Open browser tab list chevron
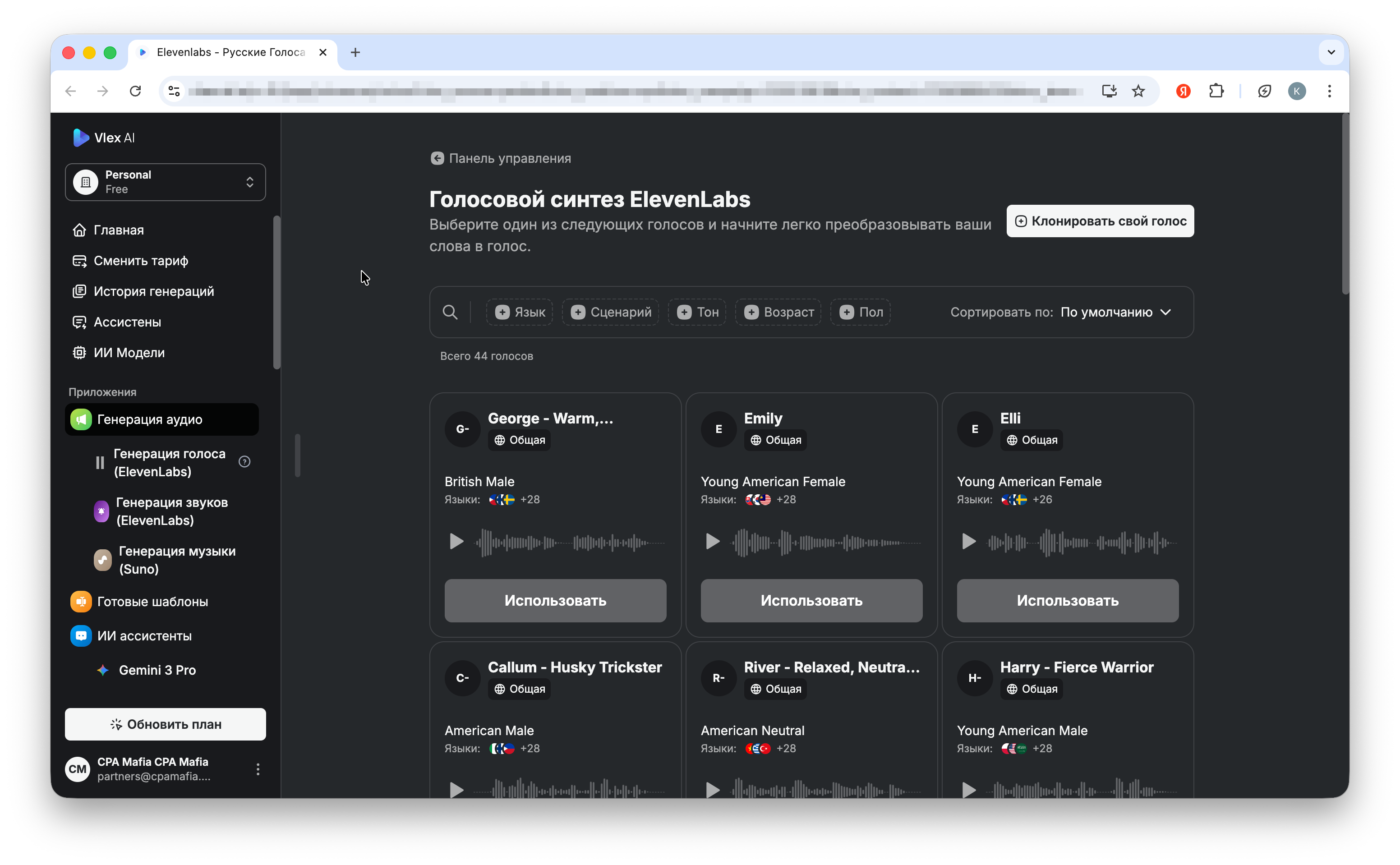The width and height of the screenshot is (1400, 865). click(1331, 52)
